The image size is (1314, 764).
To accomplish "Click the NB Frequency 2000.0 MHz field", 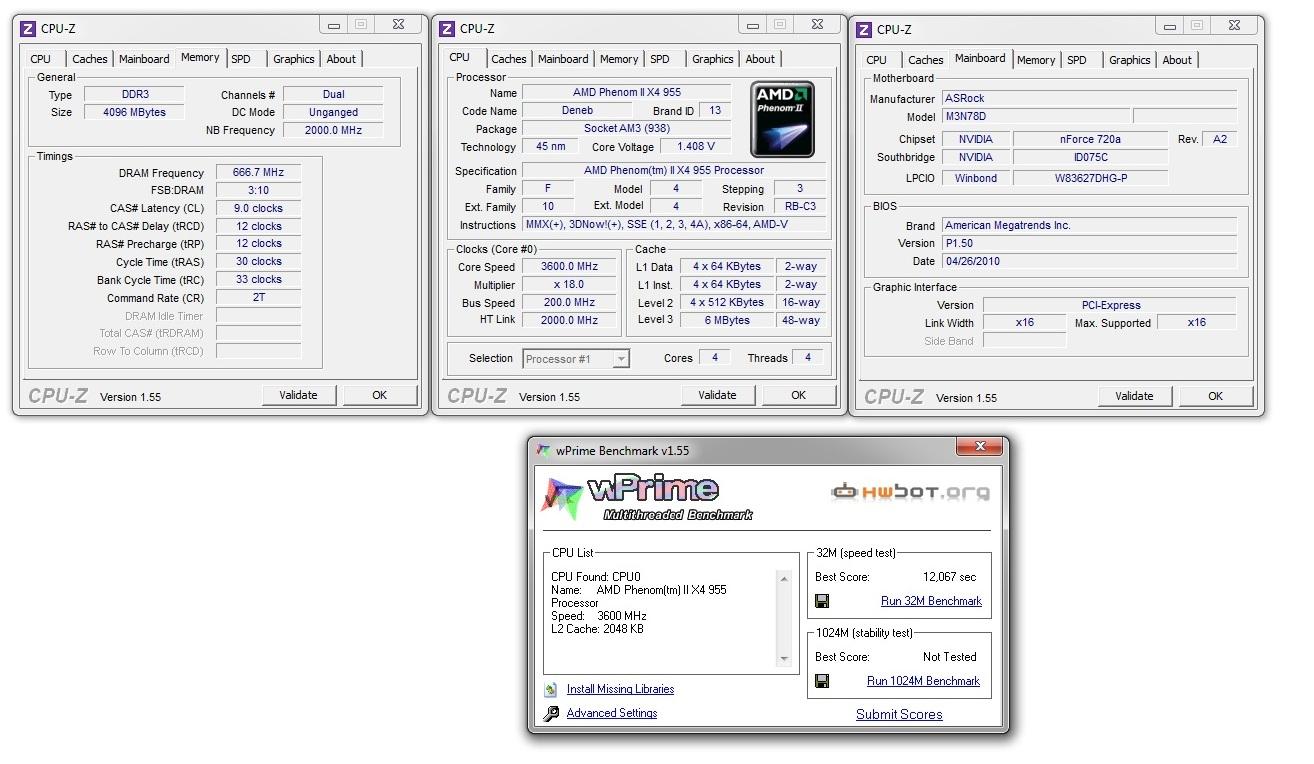I will [x=333, y=130].
